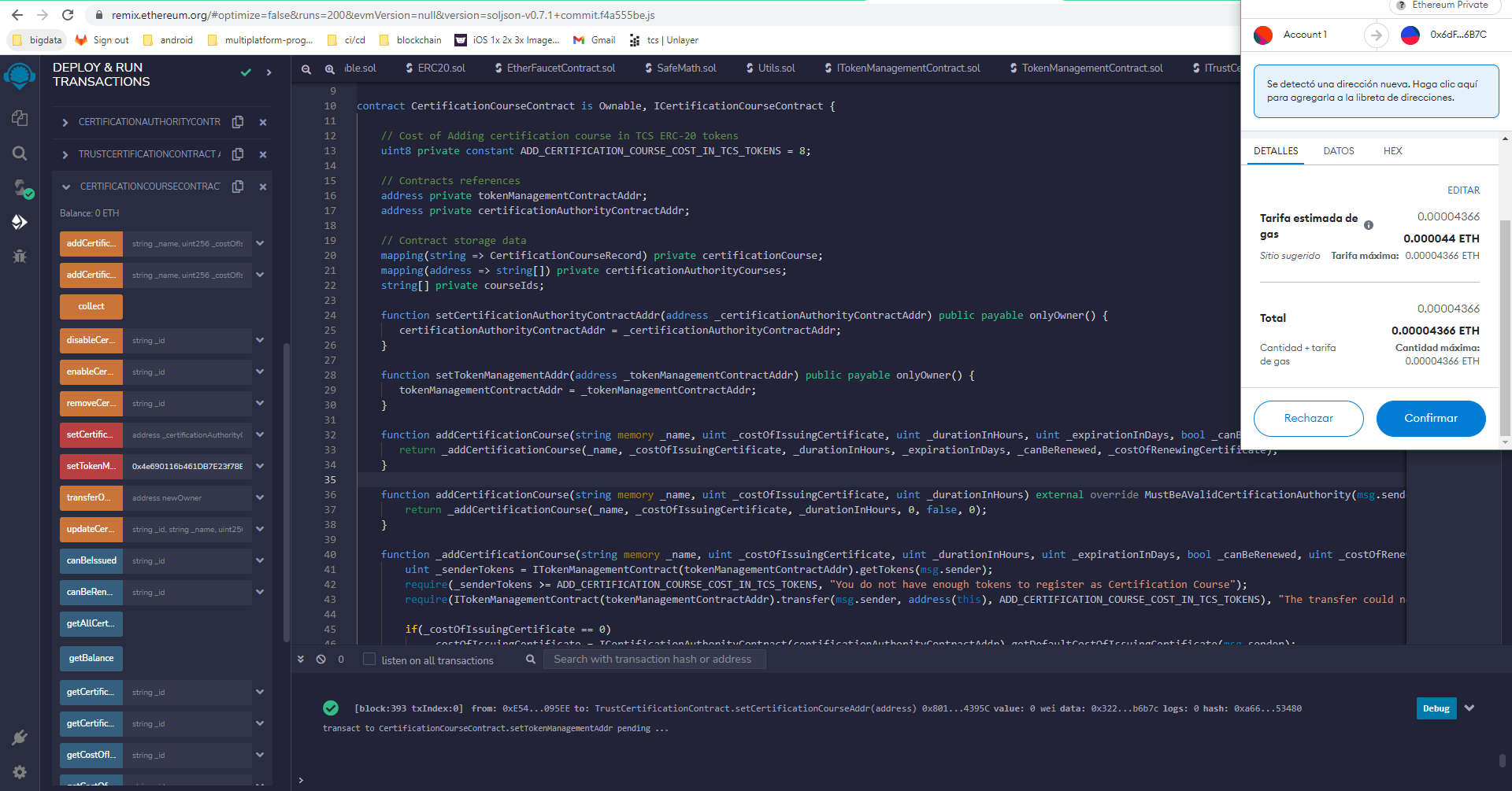Viewport: 1512px width, 791px height.
Task: Copy CERTIFICATIONAUTHORITYCONTR contract address
Action: pyautogui.click(x=238, y=122)
